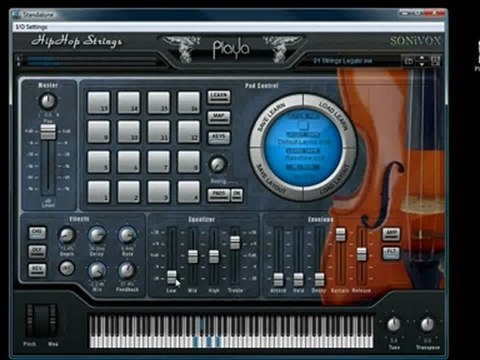Click the Envelope Attack fader handle
The height and width of the screenshot is (360, 480).
click(278, 280)
